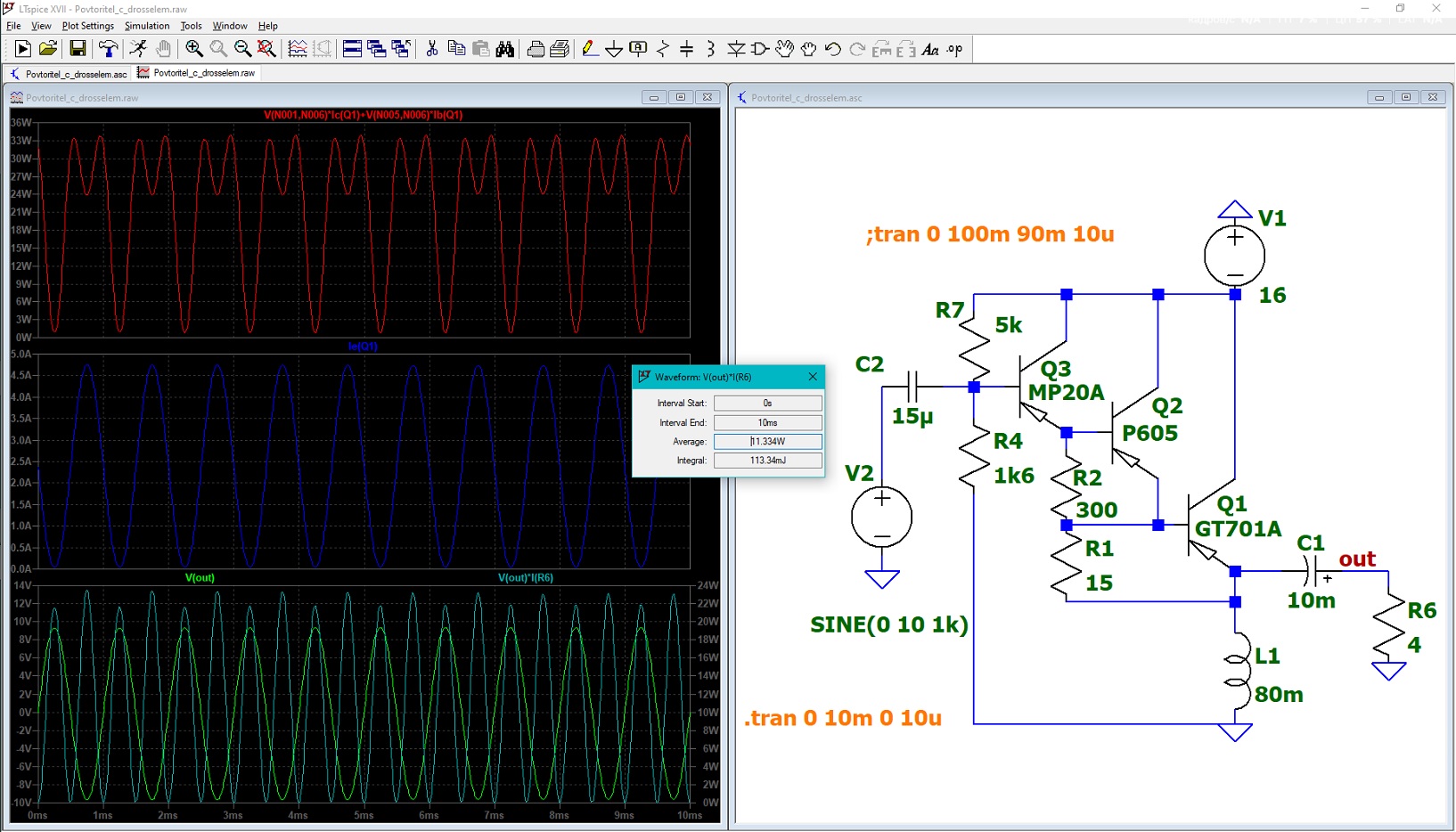Open the Control Panel hammer icon
The image size is (1456, 832).
108,49
